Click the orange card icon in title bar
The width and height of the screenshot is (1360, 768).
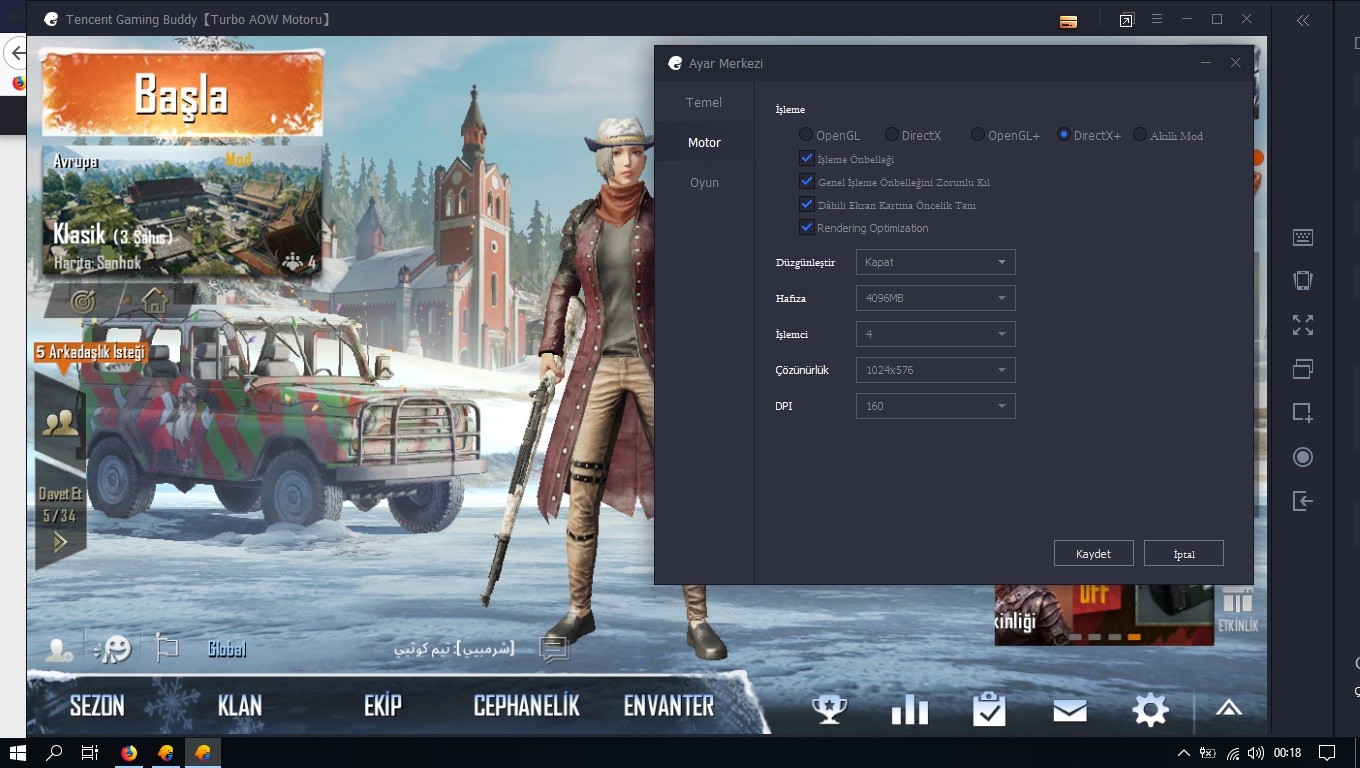tap(1068, 20)
